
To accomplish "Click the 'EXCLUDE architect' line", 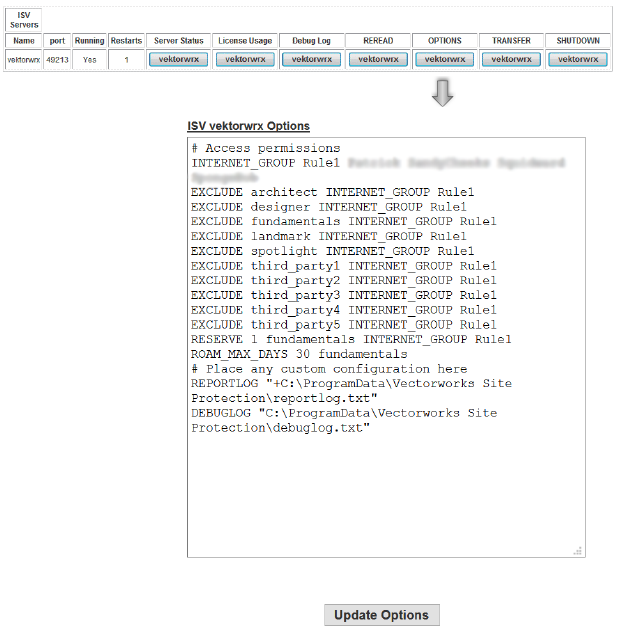I will pyautogui.click(x=333, y=192).
